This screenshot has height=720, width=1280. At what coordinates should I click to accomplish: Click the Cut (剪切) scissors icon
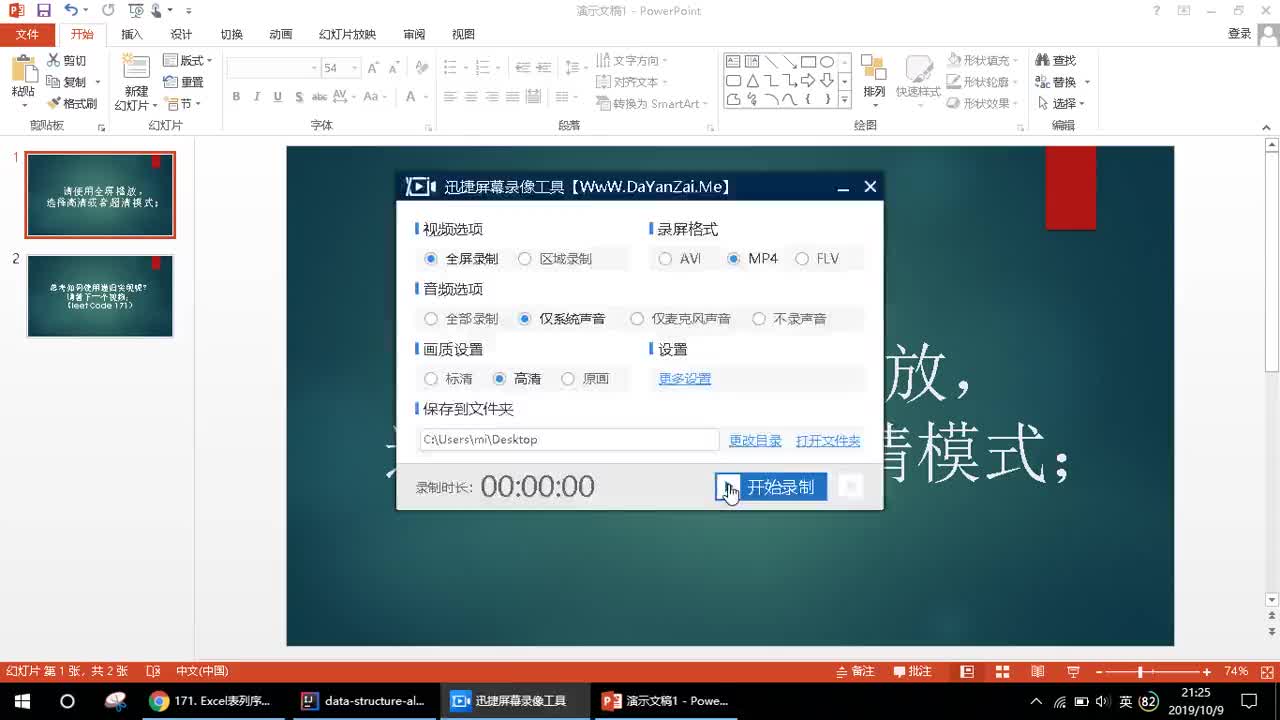(x=54, y=61)
